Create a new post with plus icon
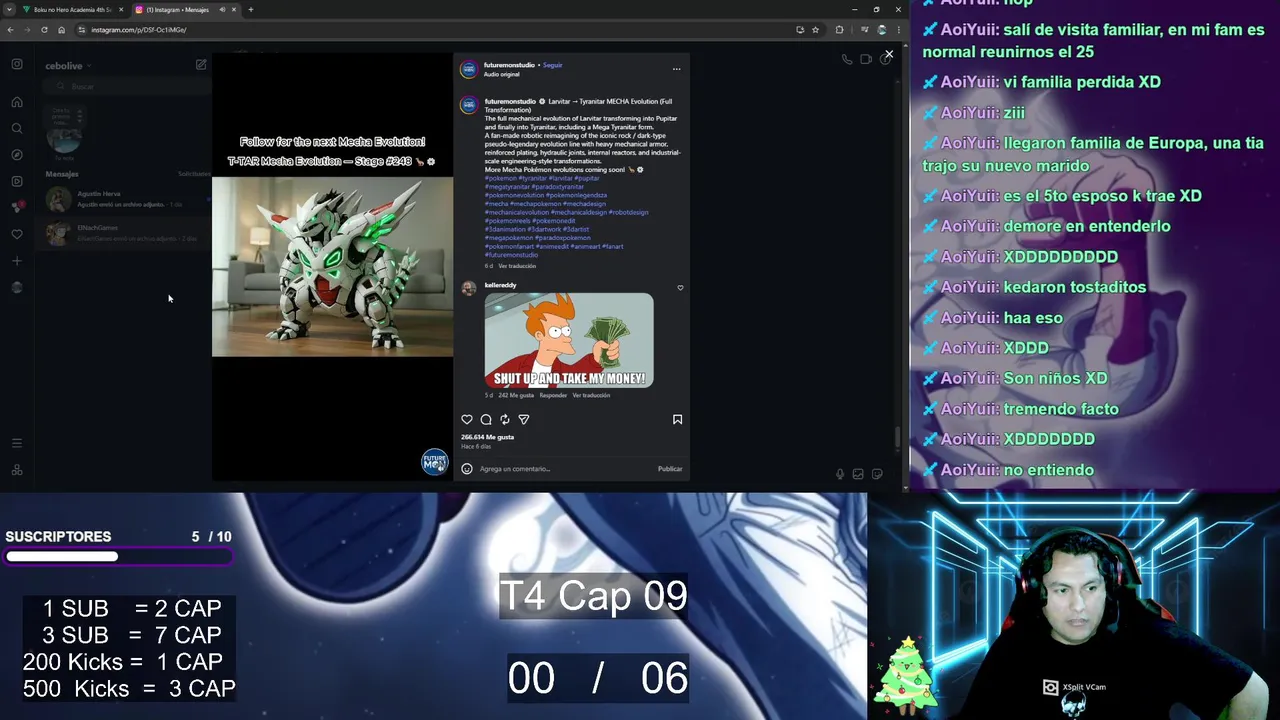This screenshot has height=720, width=1280. coord(17,261)
